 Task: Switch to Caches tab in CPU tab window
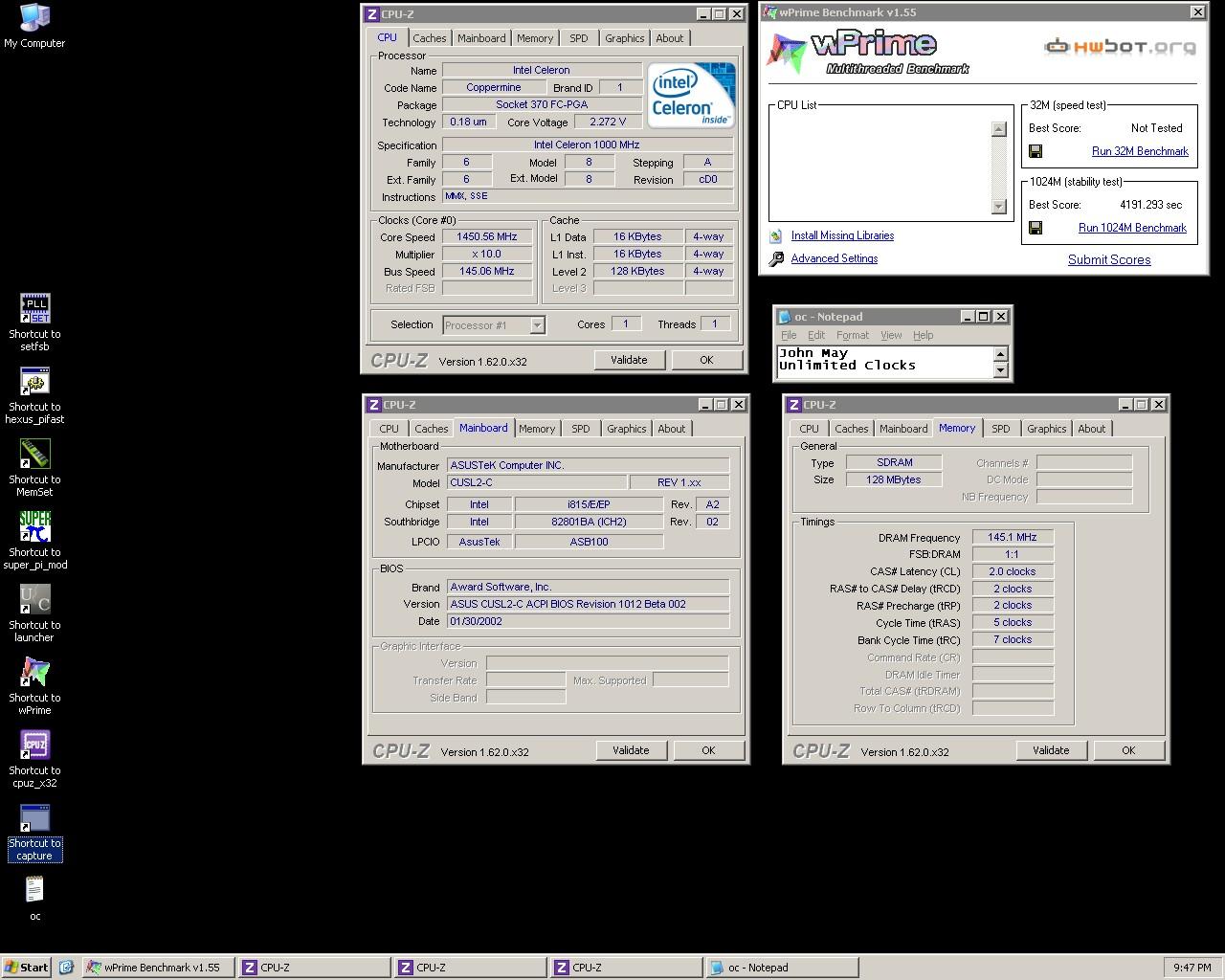[429, 38]
